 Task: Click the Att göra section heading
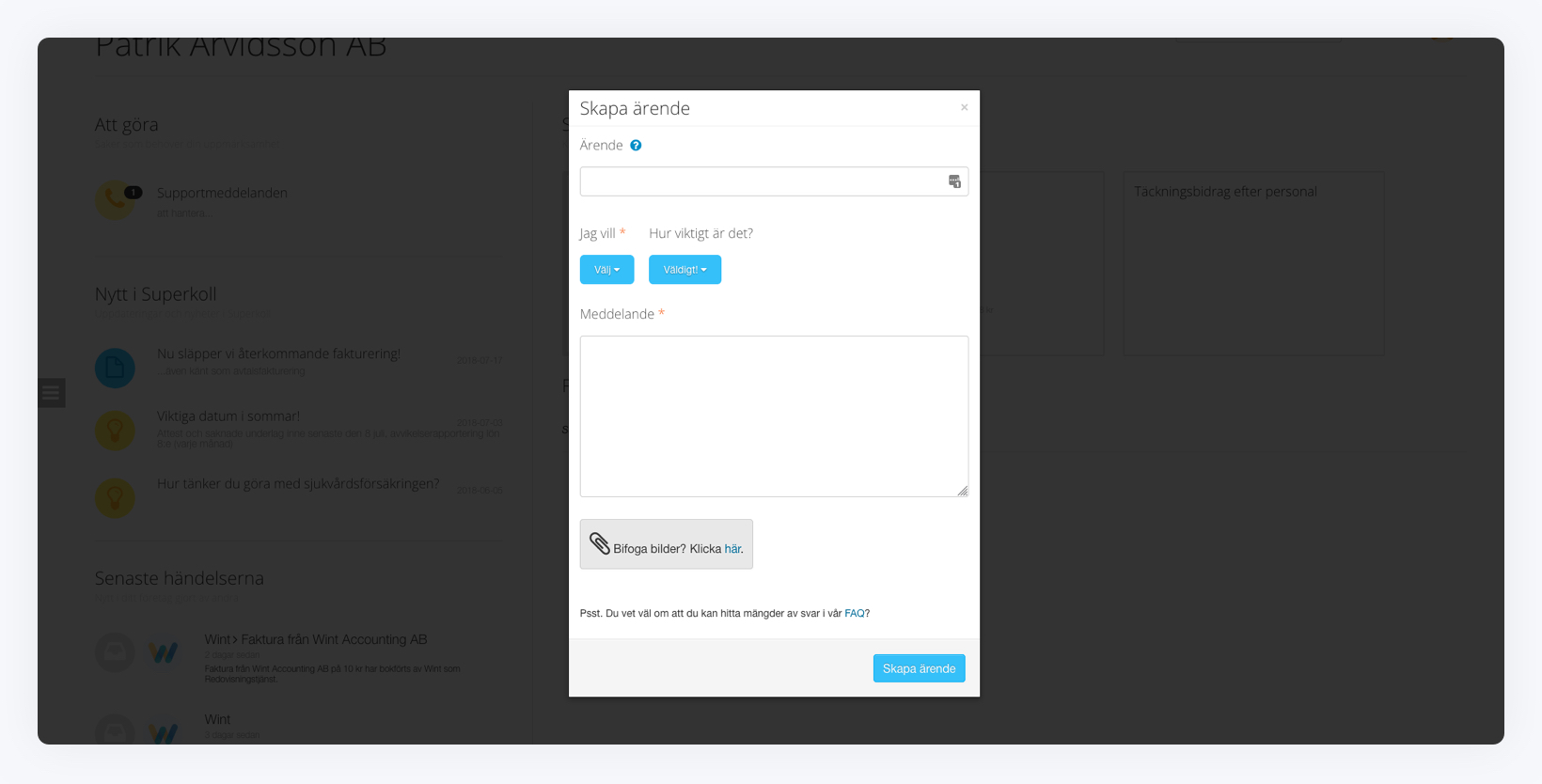tap(126, 124)
